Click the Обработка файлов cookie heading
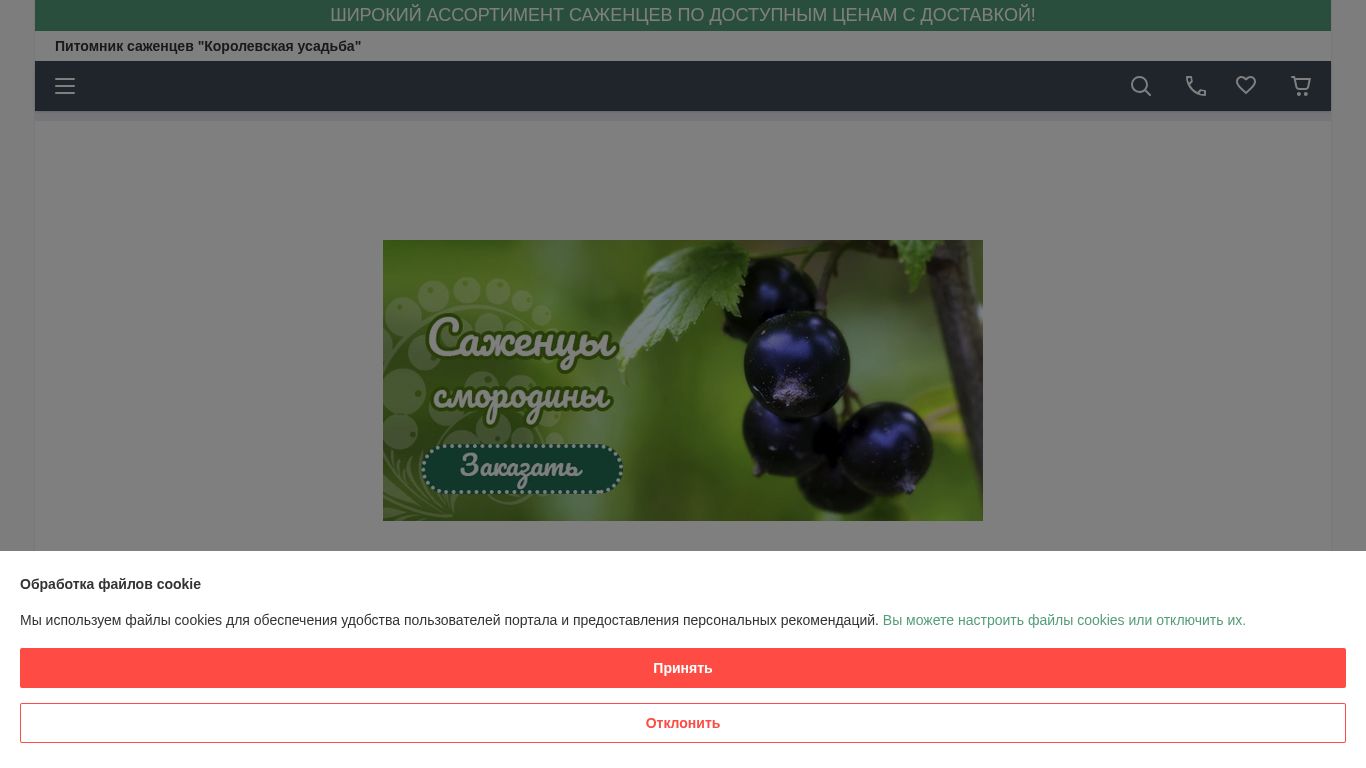This screenshot has height=768, width=1366. pyautogui.click(x=110, y=584)
